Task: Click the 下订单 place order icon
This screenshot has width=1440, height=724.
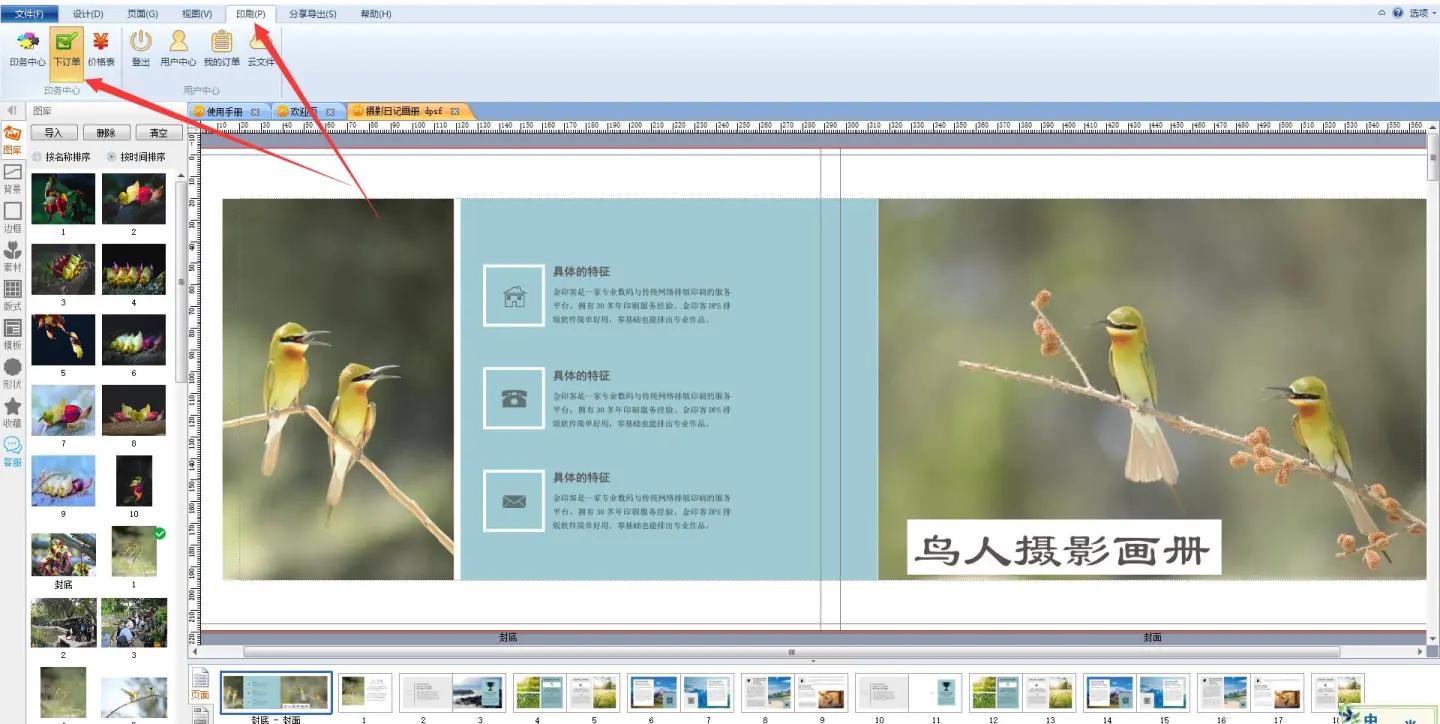Action: (x=67, y=48)
